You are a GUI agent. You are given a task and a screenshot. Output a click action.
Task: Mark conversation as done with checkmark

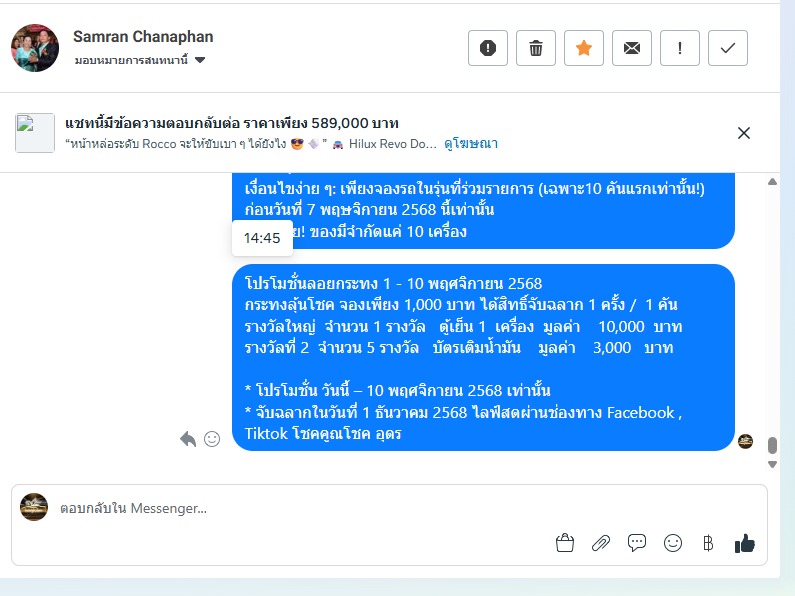point(728,48)
